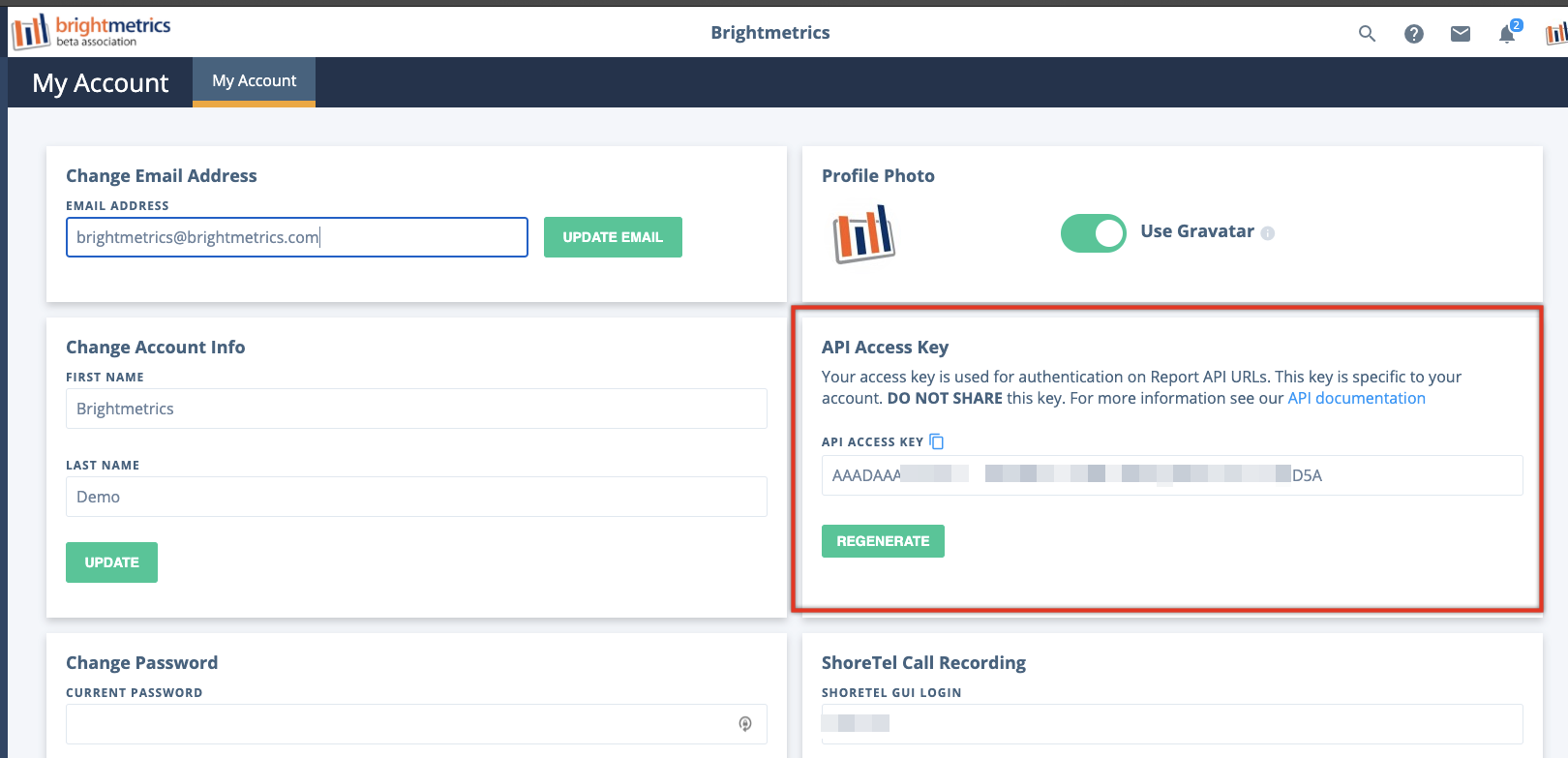Select the My Account tab
The height and width of the screenshot is (758, 1568).
(255, 81)
